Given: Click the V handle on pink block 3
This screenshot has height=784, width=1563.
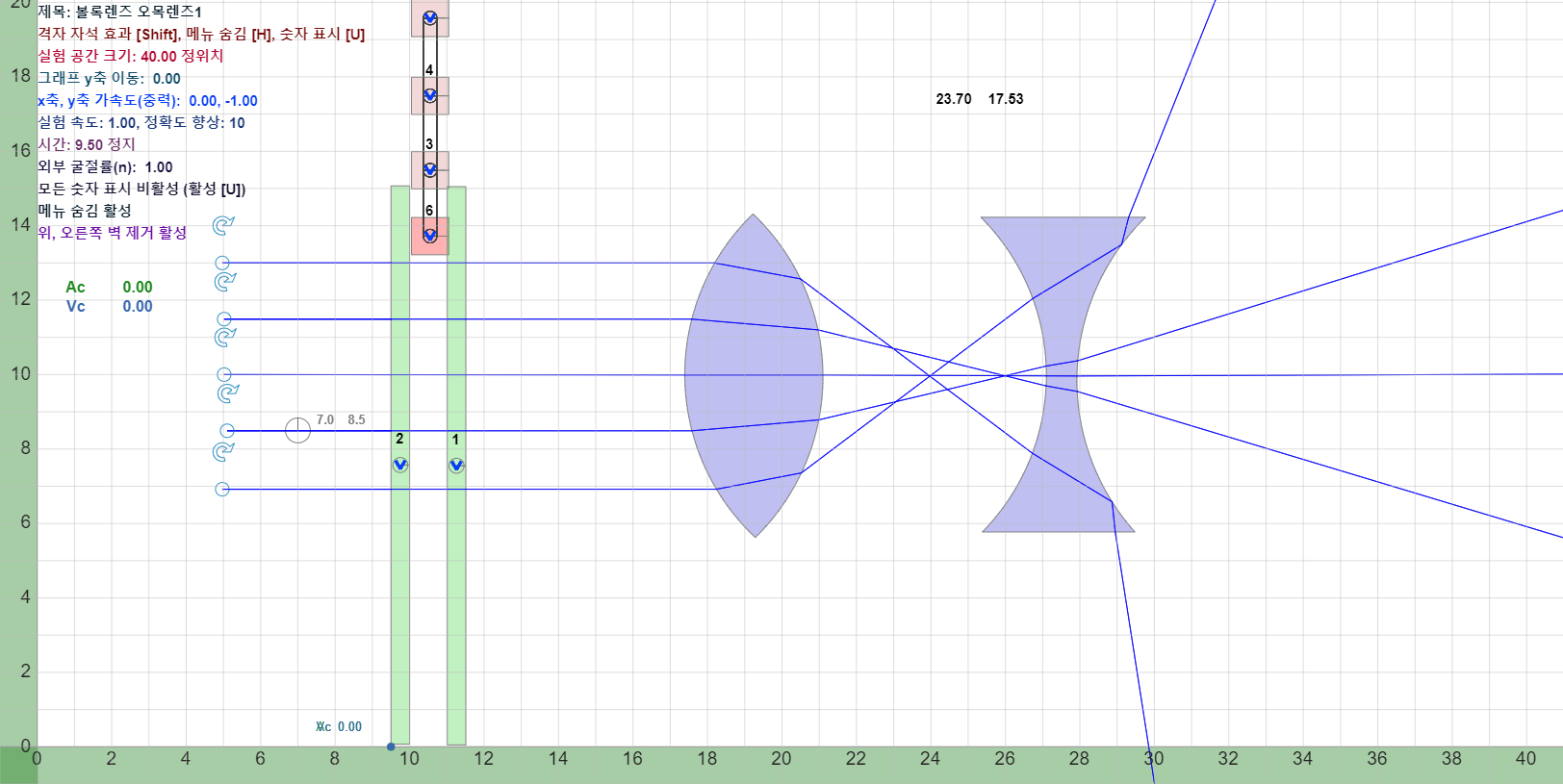Looking at the screenshot, I should pyautogui.click(x=430, y=169).
